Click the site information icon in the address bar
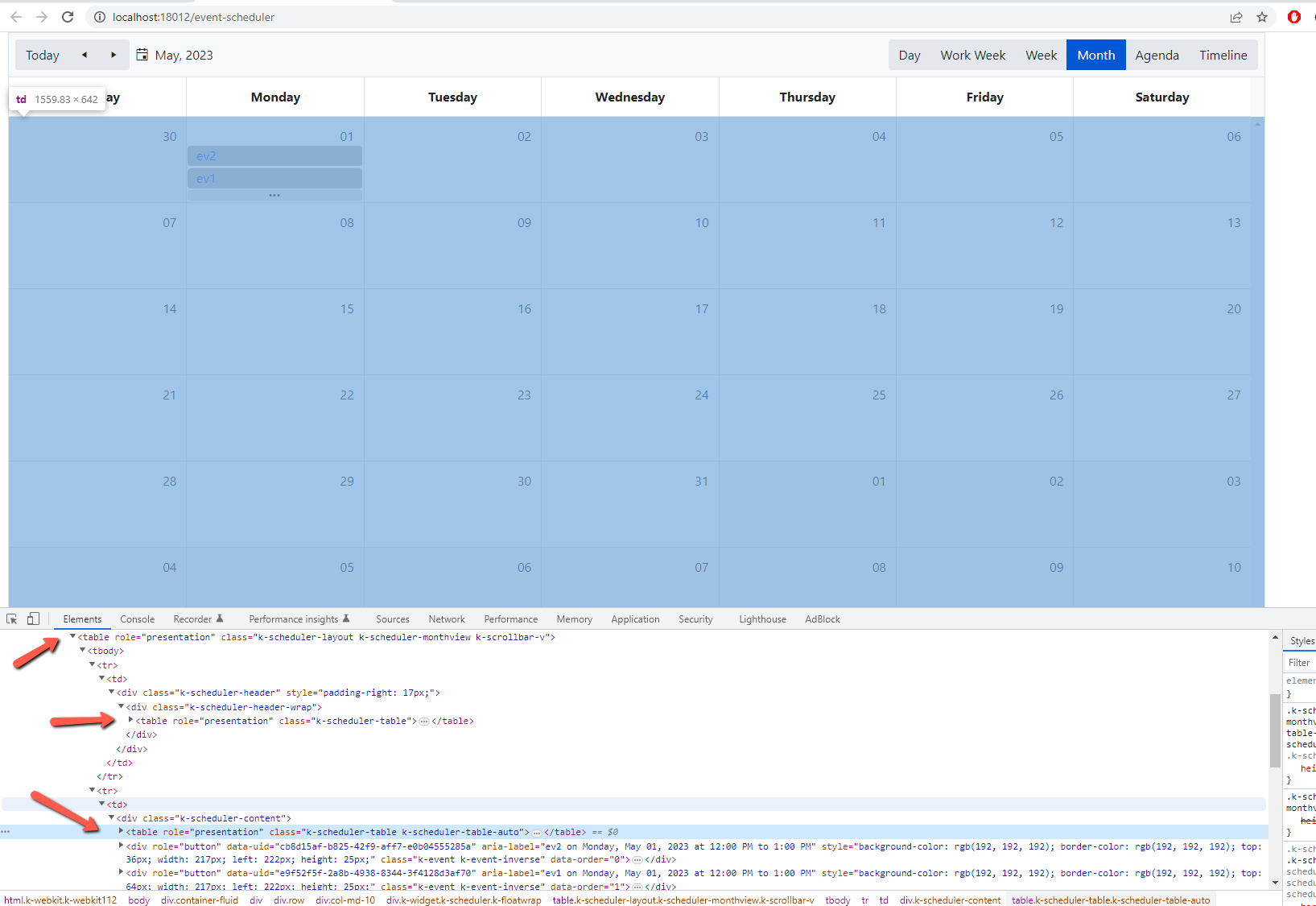Viewport: 1316px width, 906px height. tap(100, 17)
